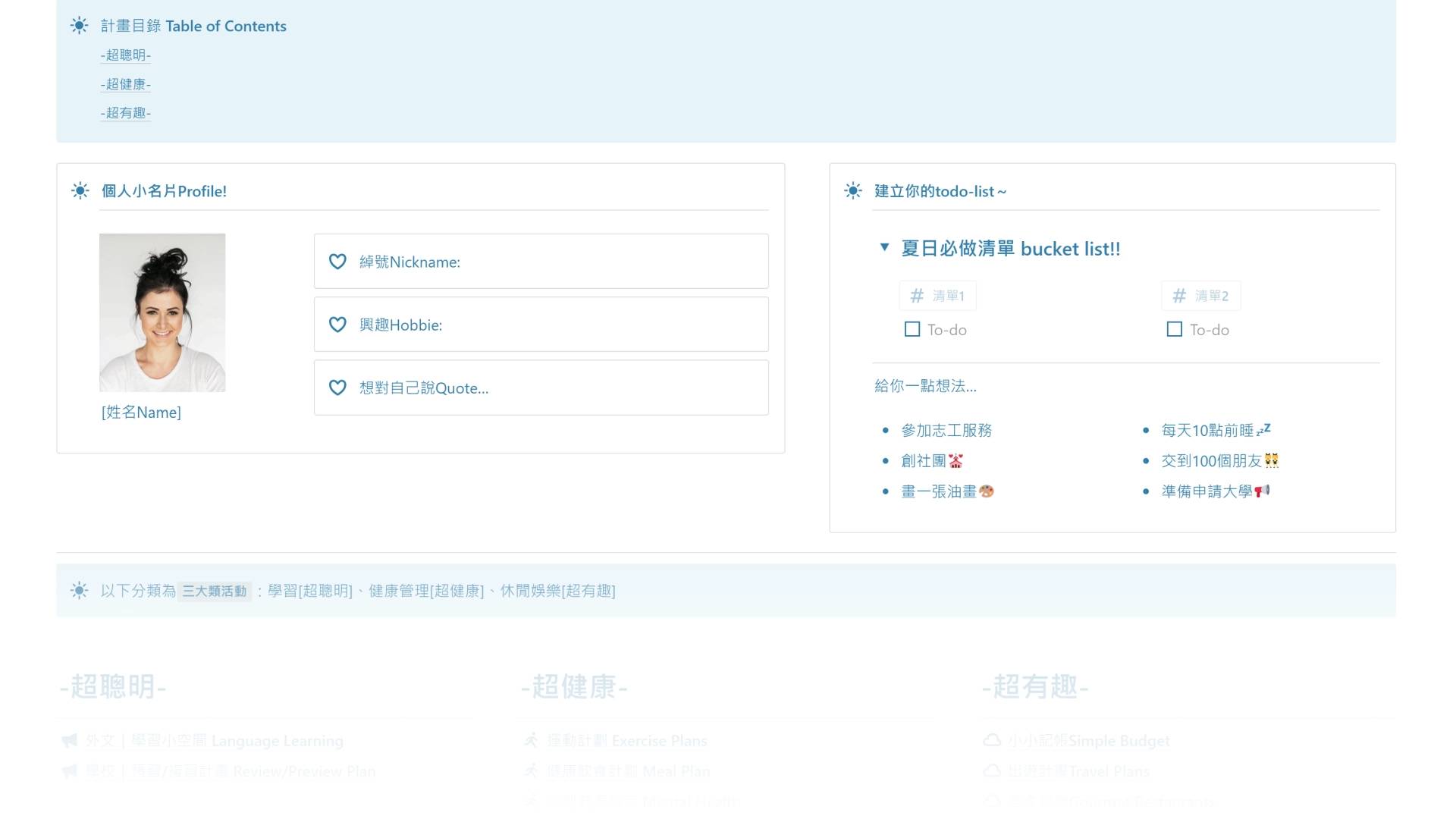Check the To-do box under 清單2
Image resolution: width=1456 pixels, height=819 pixels.
pos(1175,329)
